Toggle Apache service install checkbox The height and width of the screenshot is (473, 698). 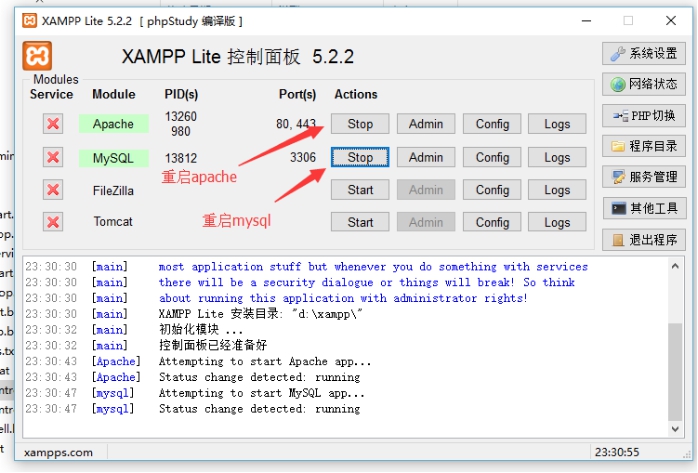pyautogui.click(x=53, y=124)
